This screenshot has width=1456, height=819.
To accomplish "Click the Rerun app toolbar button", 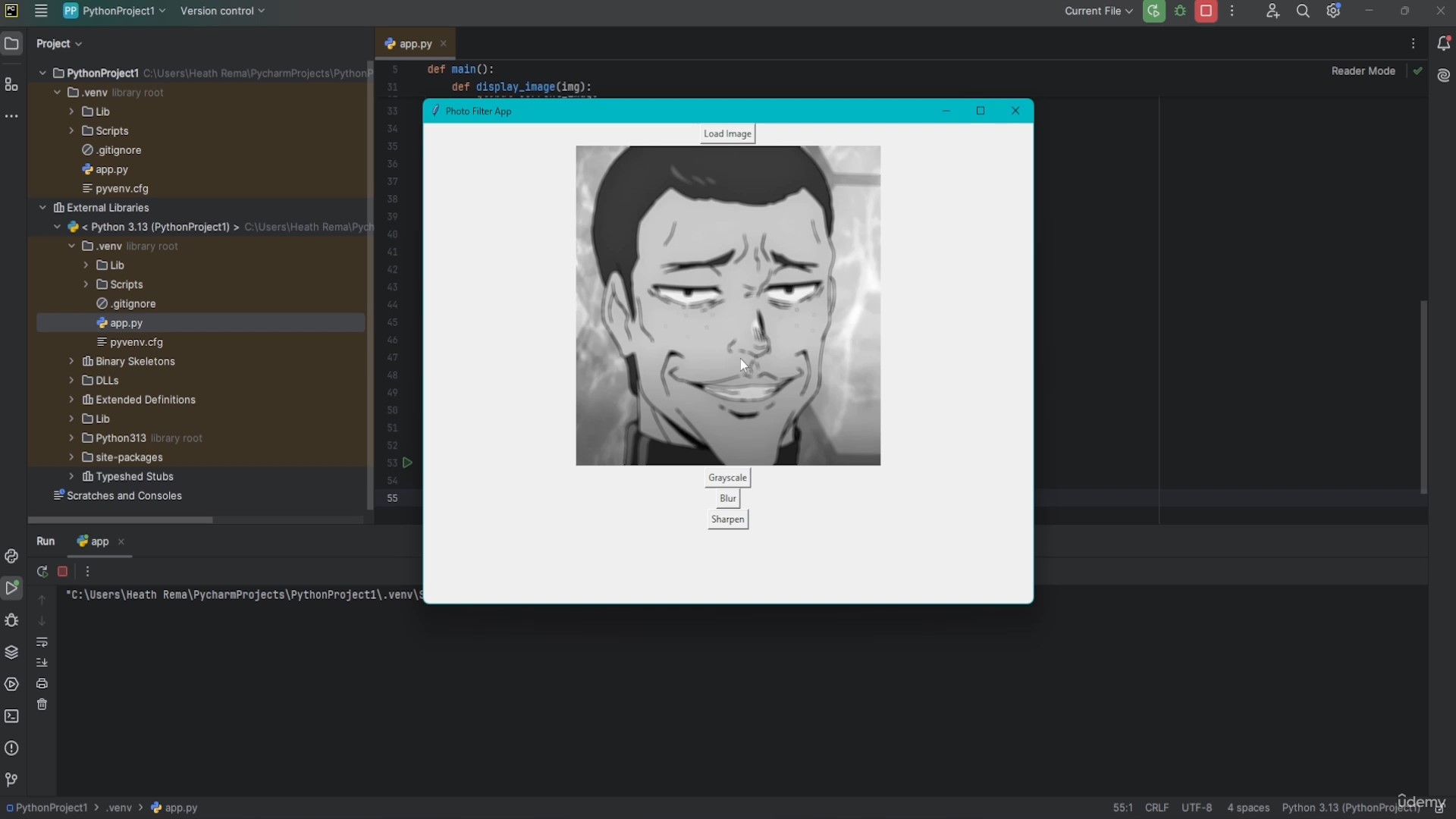I will click(1153, 11).
